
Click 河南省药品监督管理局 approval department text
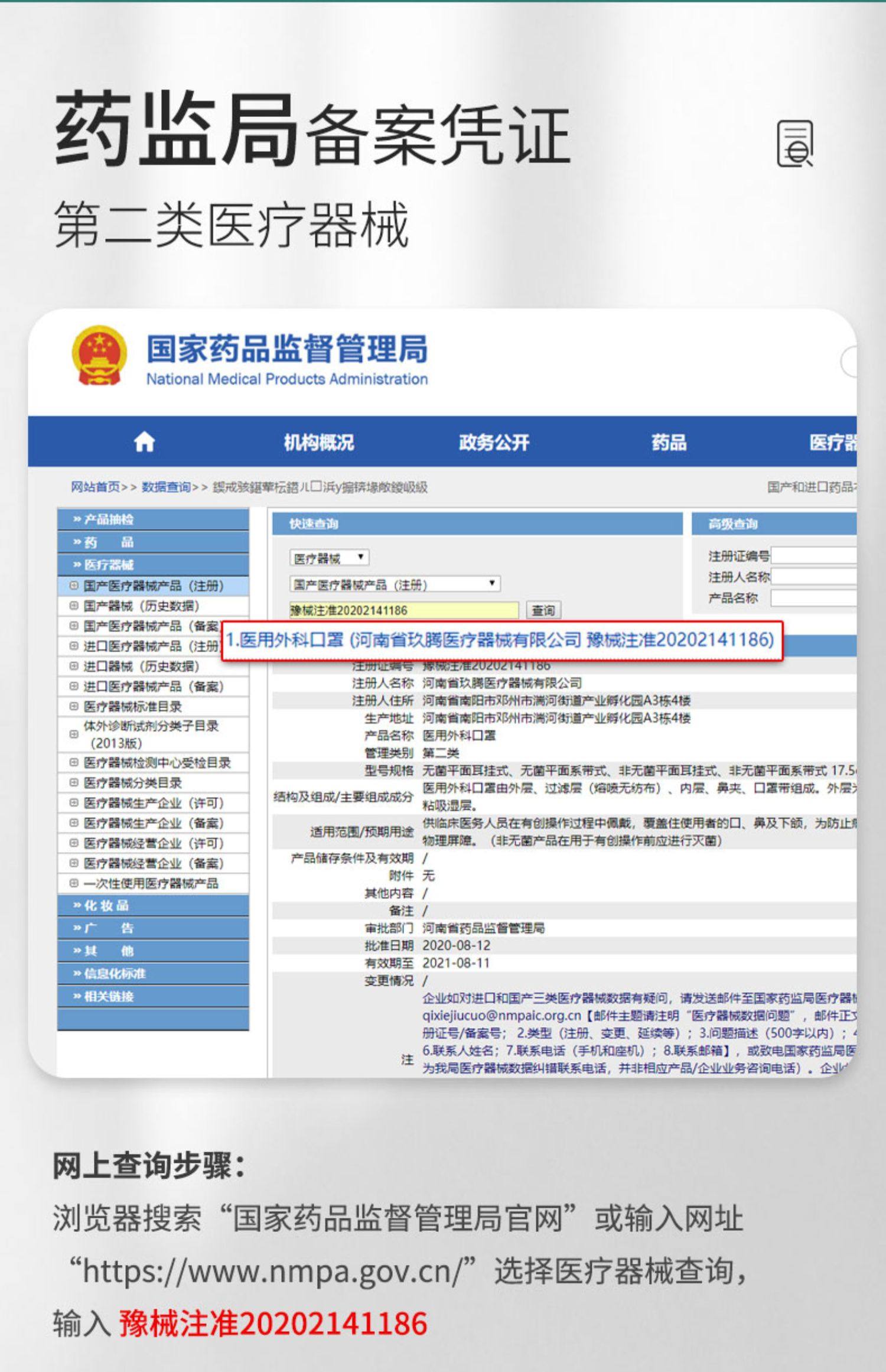pyautogui.click(x=483, y=928)
